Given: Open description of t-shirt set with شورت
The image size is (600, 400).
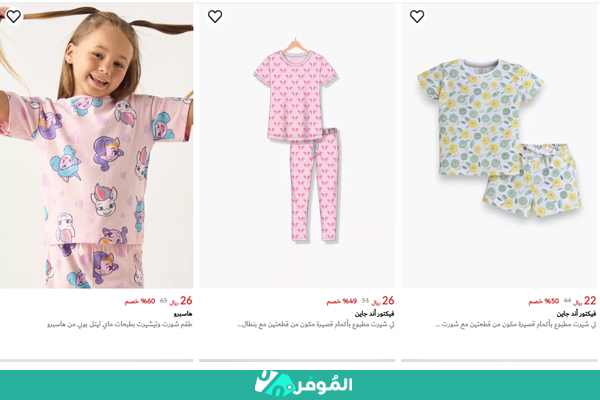Looking at the screenshot, I should (x=516, y=325).
